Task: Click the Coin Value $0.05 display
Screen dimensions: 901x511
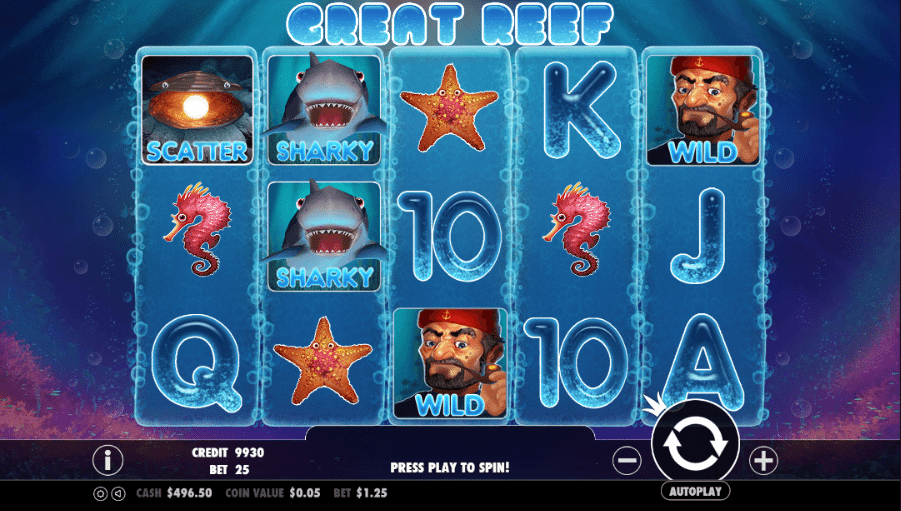Action: coord(273,493)
